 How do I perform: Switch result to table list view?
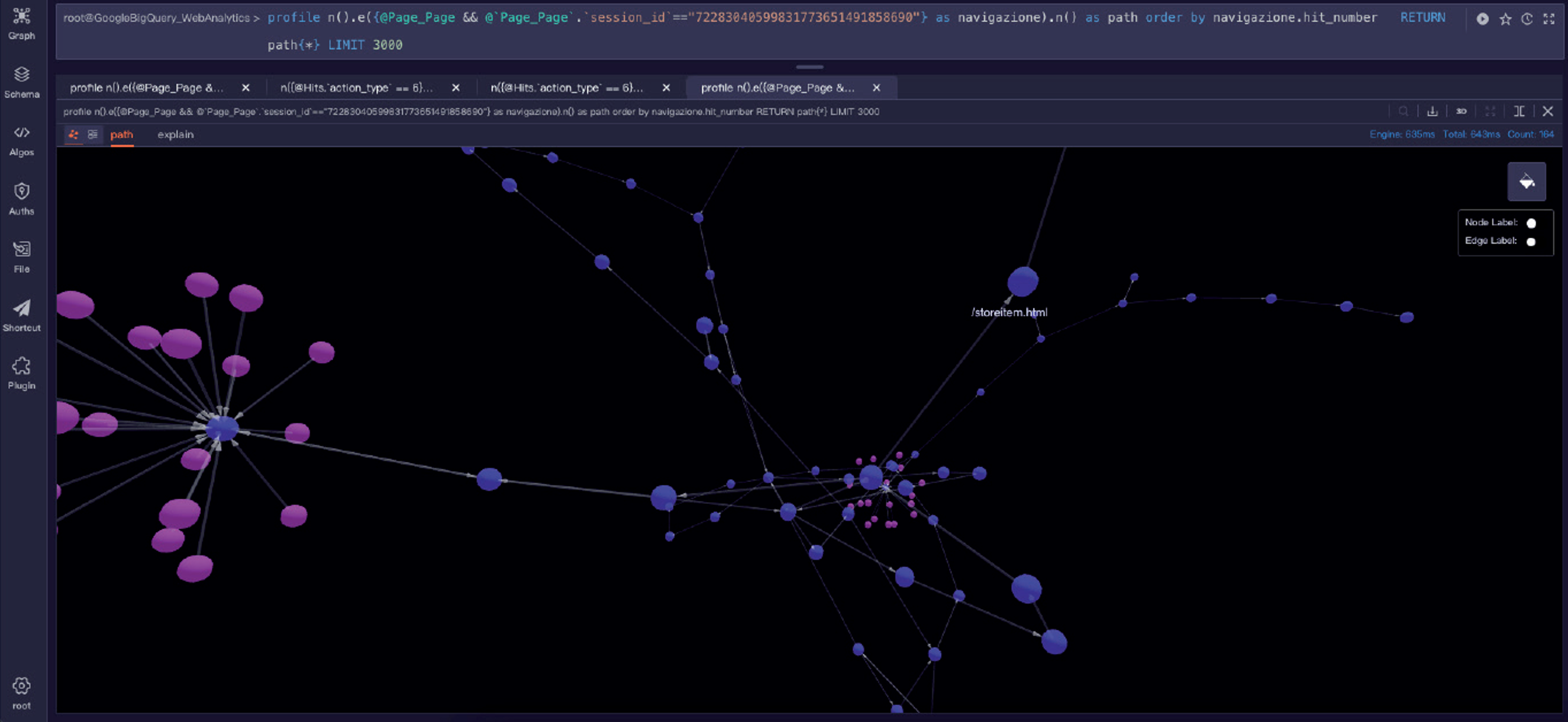92,134
